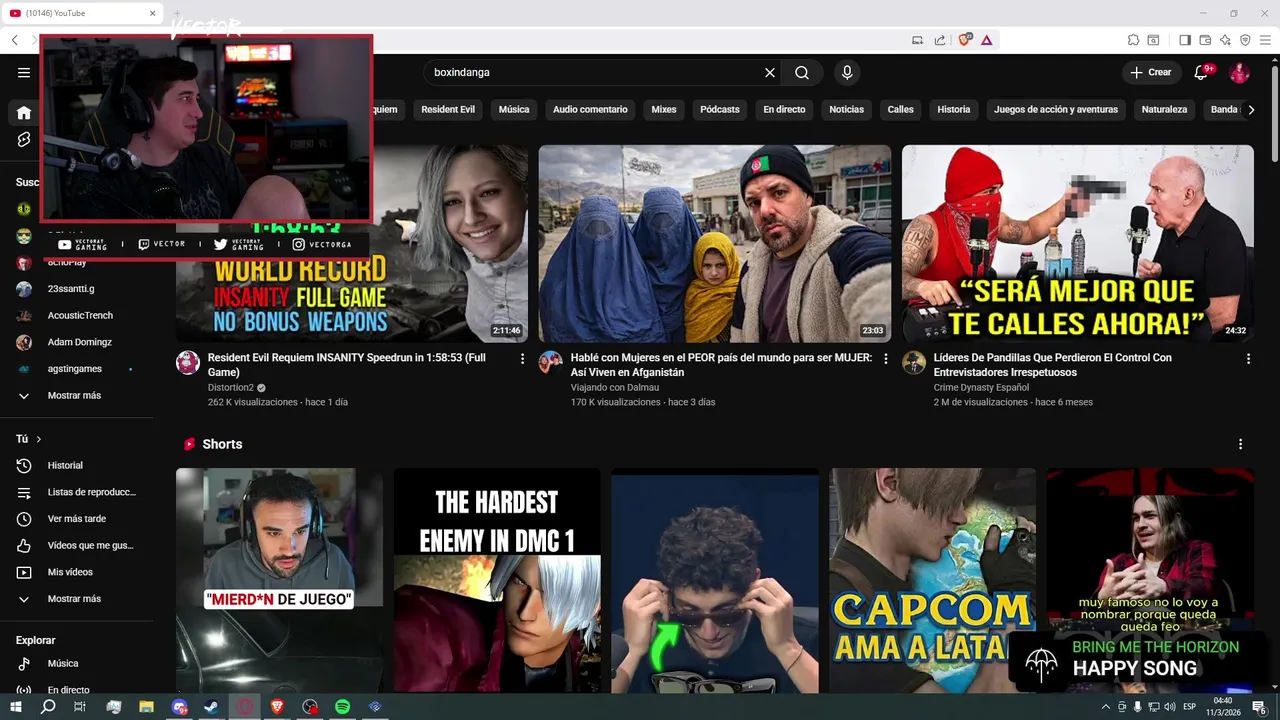Screen dimensions: 1280x720
Task: Select the Pódcasts filter chip
Action: 720,109
